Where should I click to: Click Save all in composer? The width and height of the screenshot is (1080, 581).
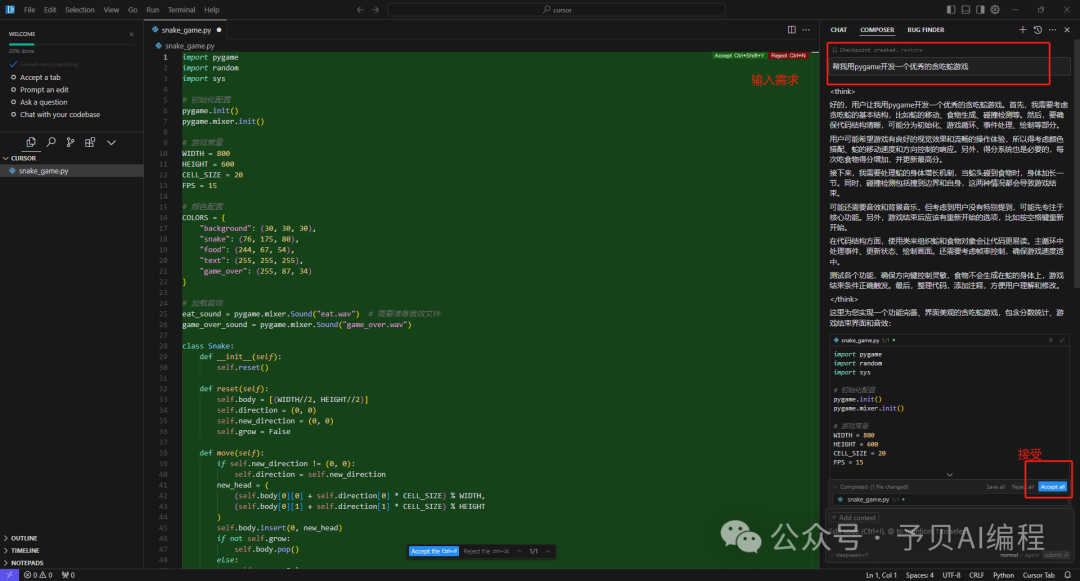pyautogui.click(x=995, y=487)
